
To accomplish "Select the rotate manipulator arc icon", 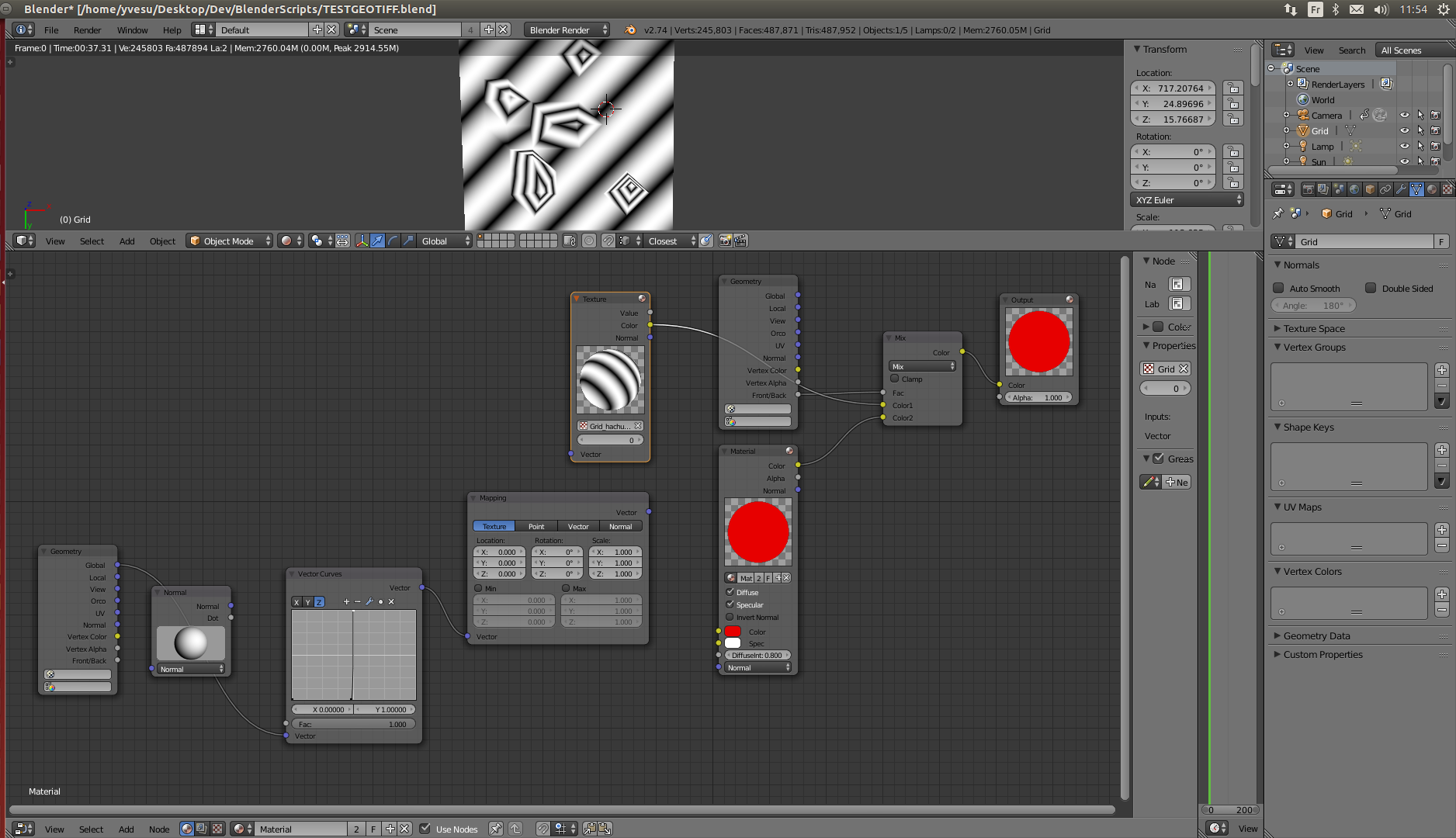I will [393, 241].
